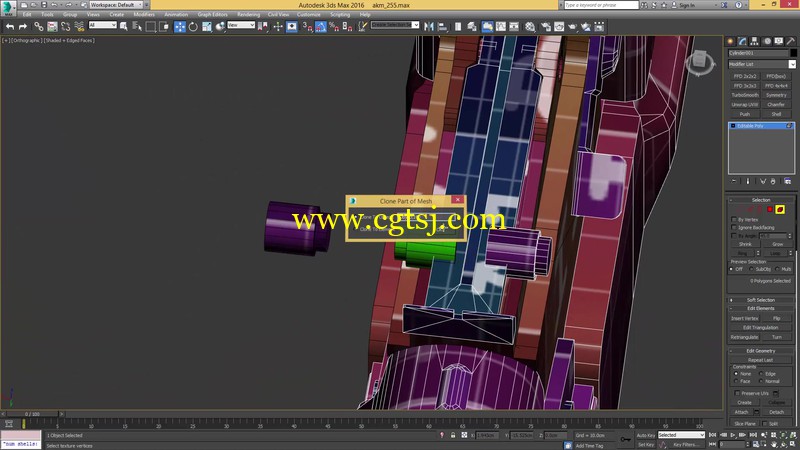The height and width of the screenshot is (450, 800).
Task: Activate the Select and Link tool
Action: coord(39,27)
